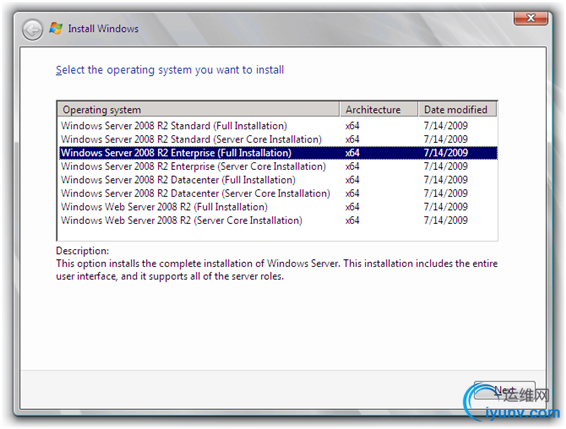Image resolution: width=566 pixels, height=429 pixels.
Task: Select Windows Server 2008 R2 Enterprise (Server Core Installation)
Action: [278, 166]
